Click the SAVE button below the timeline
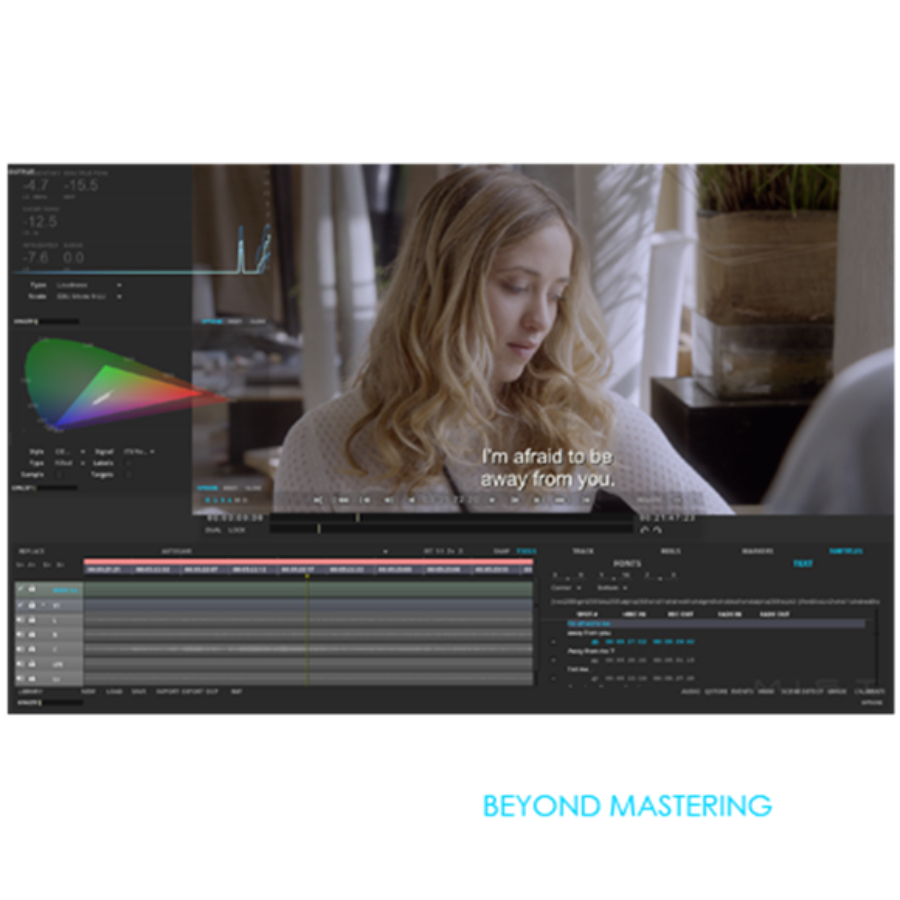The height and width of the screenshot is (900, 900). point(139,692)
